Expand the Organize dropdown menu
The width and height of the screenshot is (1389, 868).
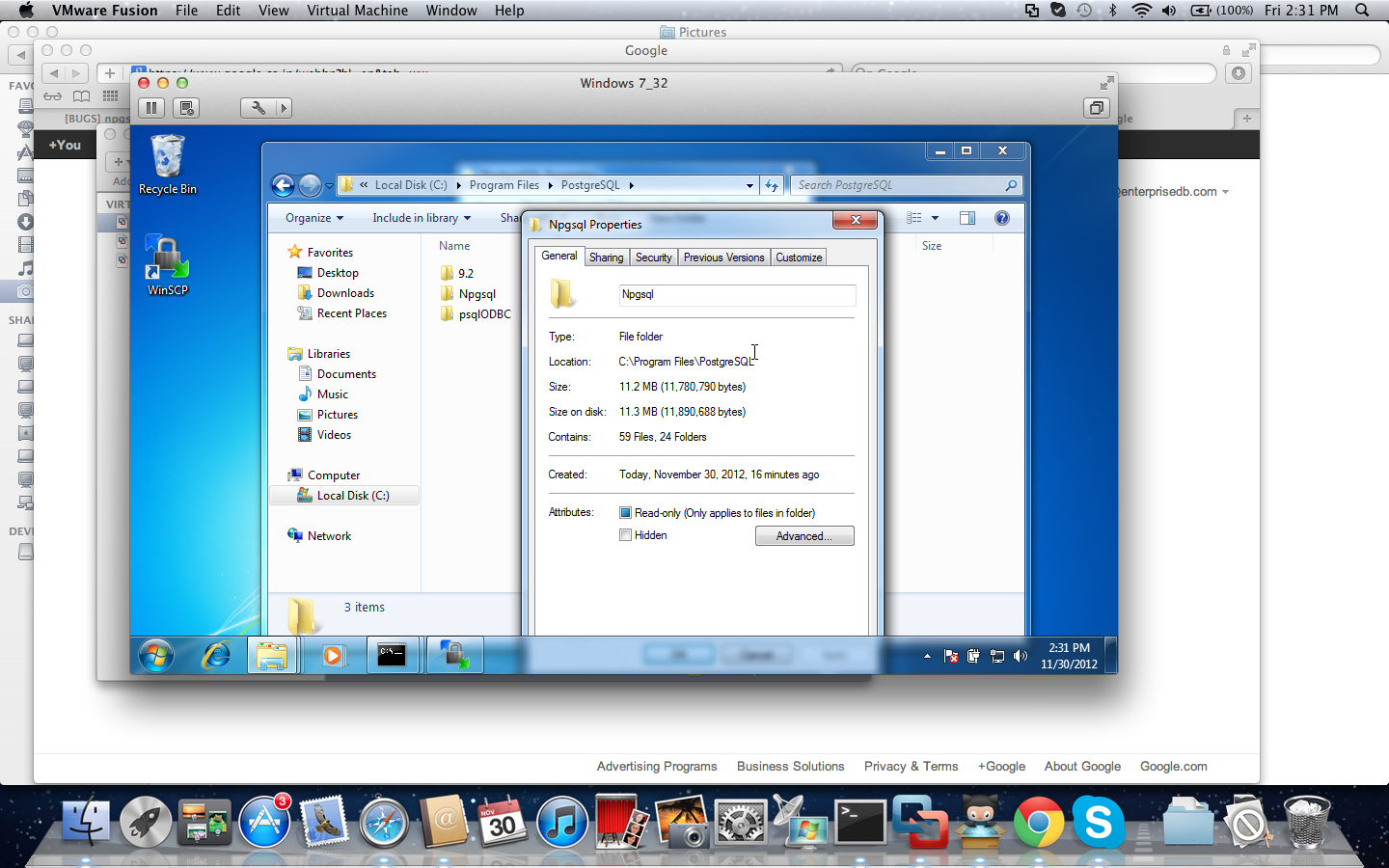(313, 218)
